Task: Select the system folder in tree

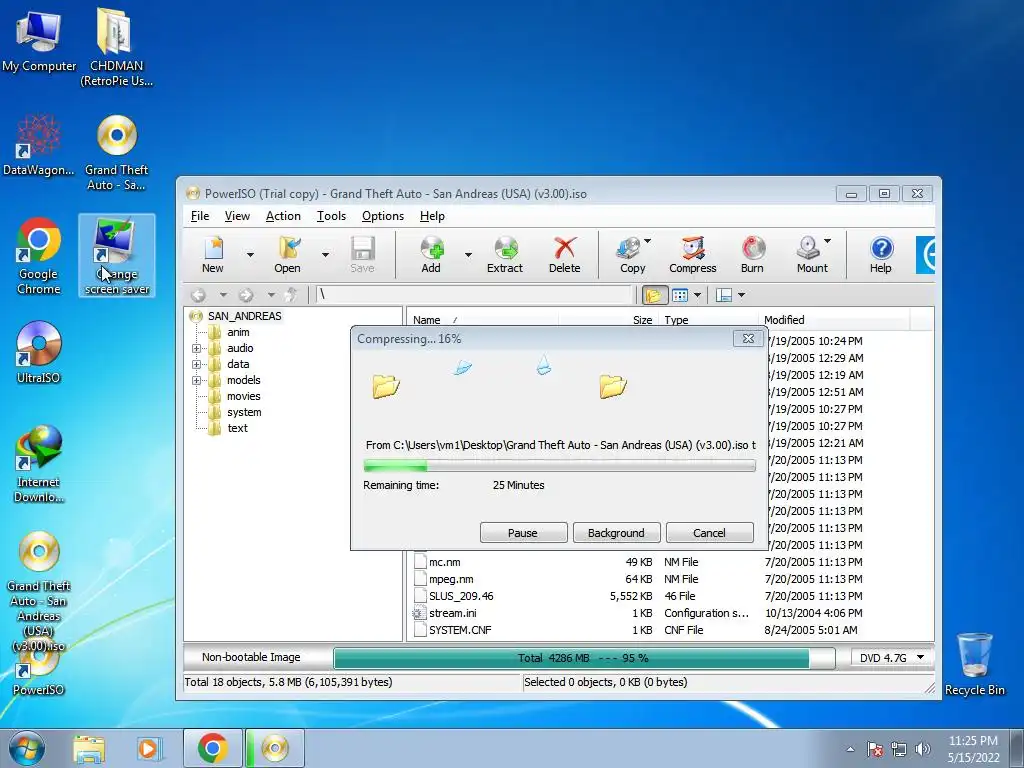Action: coord(244,413)
